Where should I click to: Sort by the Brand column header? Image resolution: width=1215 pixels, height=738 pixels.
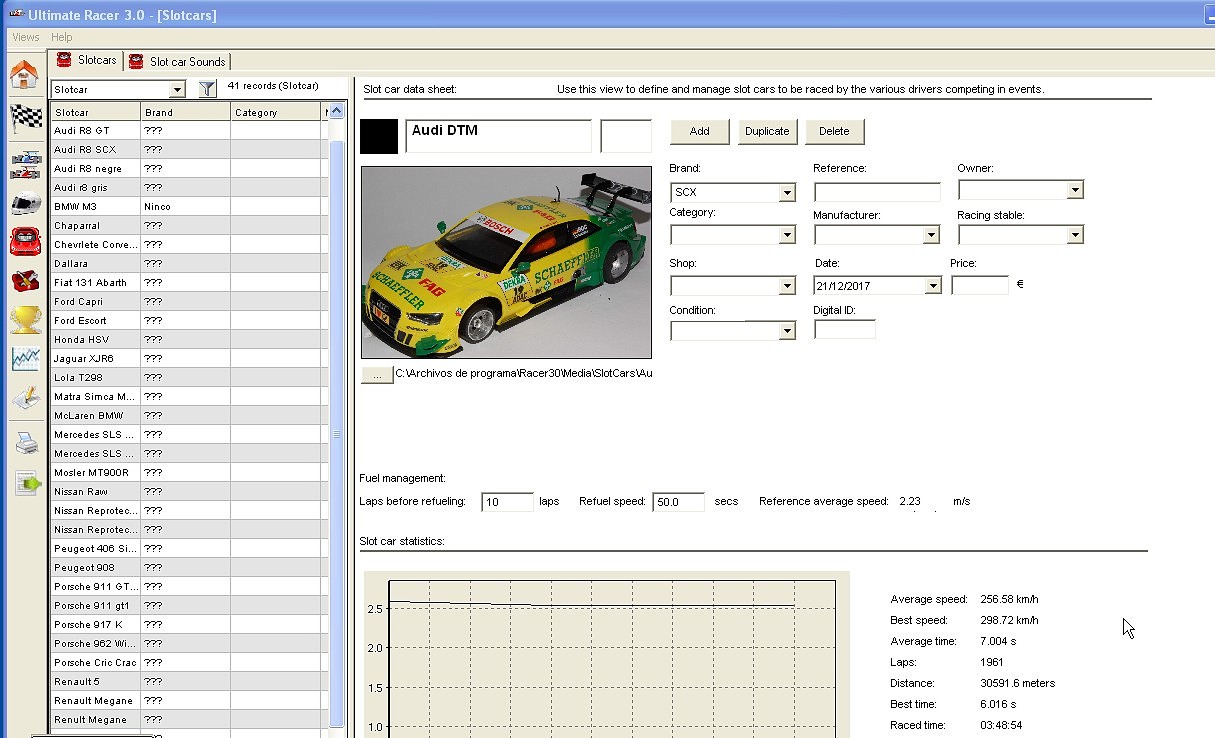tap(185, 112)
